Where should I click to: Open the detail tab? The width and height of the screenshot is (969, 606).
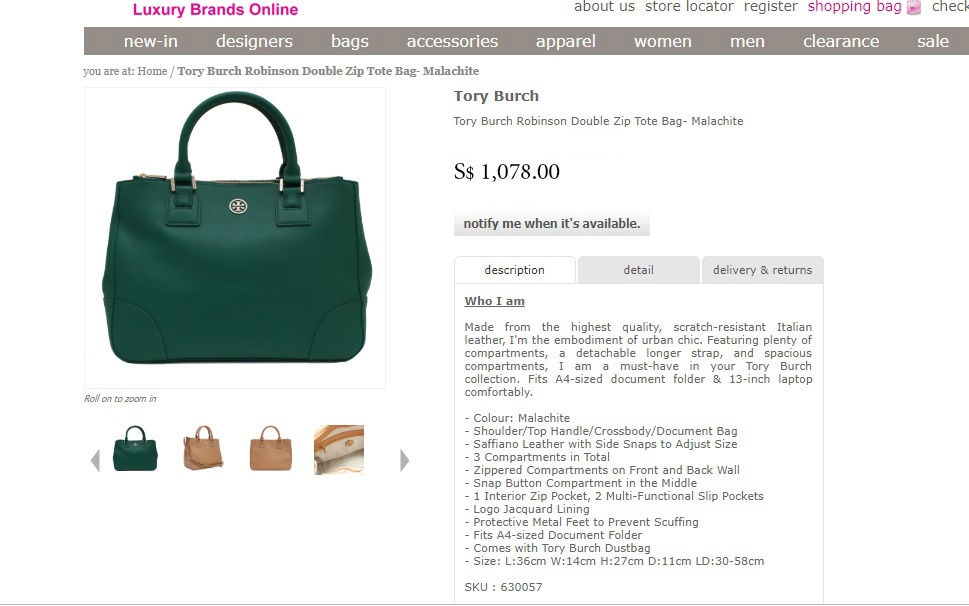click(638, 270)
